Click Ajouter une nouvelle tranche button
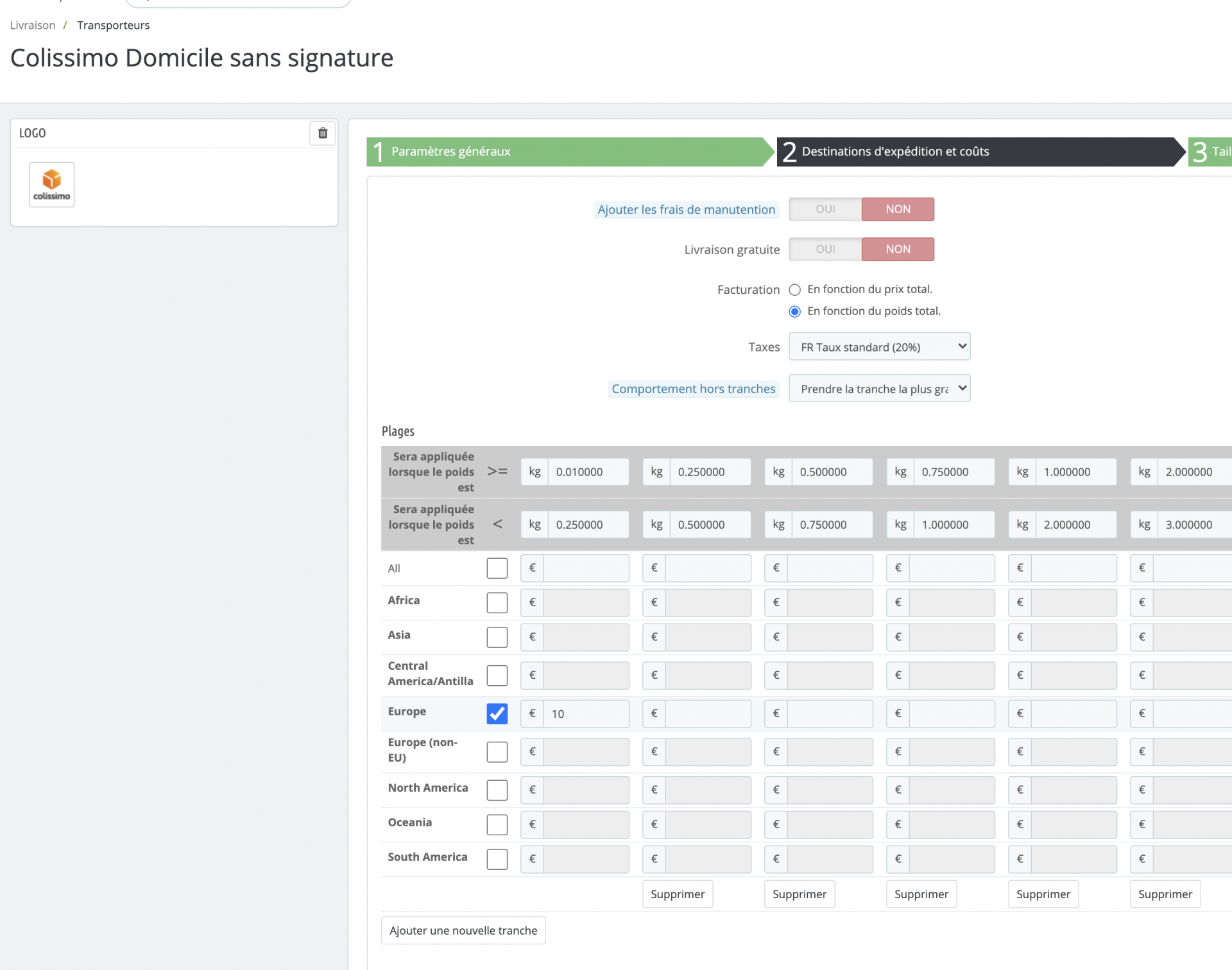This screenshot has width=1232, height=970. [463, 930]
